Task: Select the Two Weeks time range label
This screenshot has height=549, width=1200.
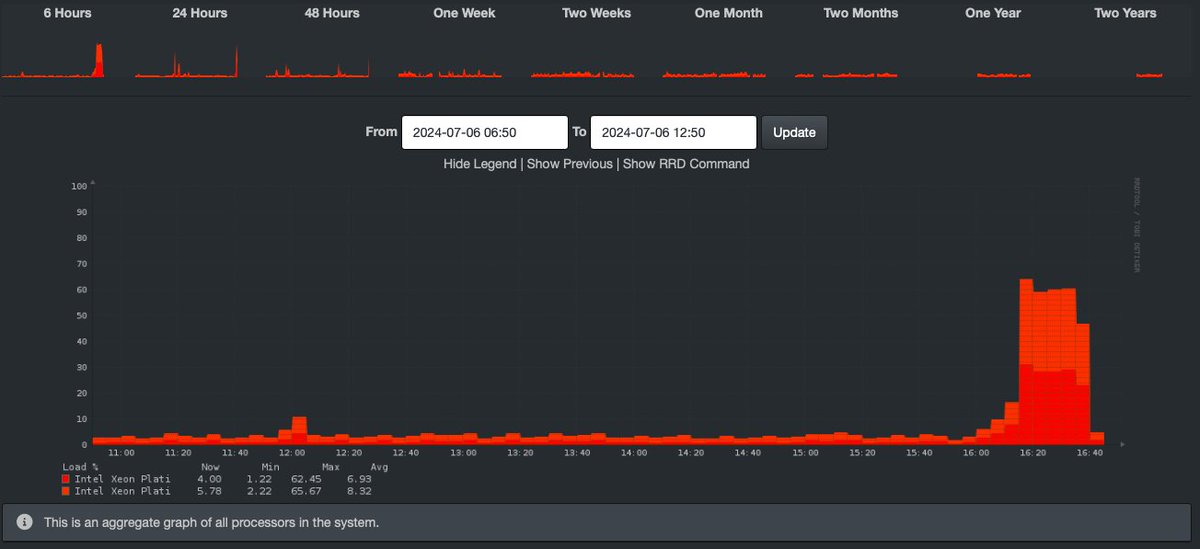Action: click(x=596, y=13)
